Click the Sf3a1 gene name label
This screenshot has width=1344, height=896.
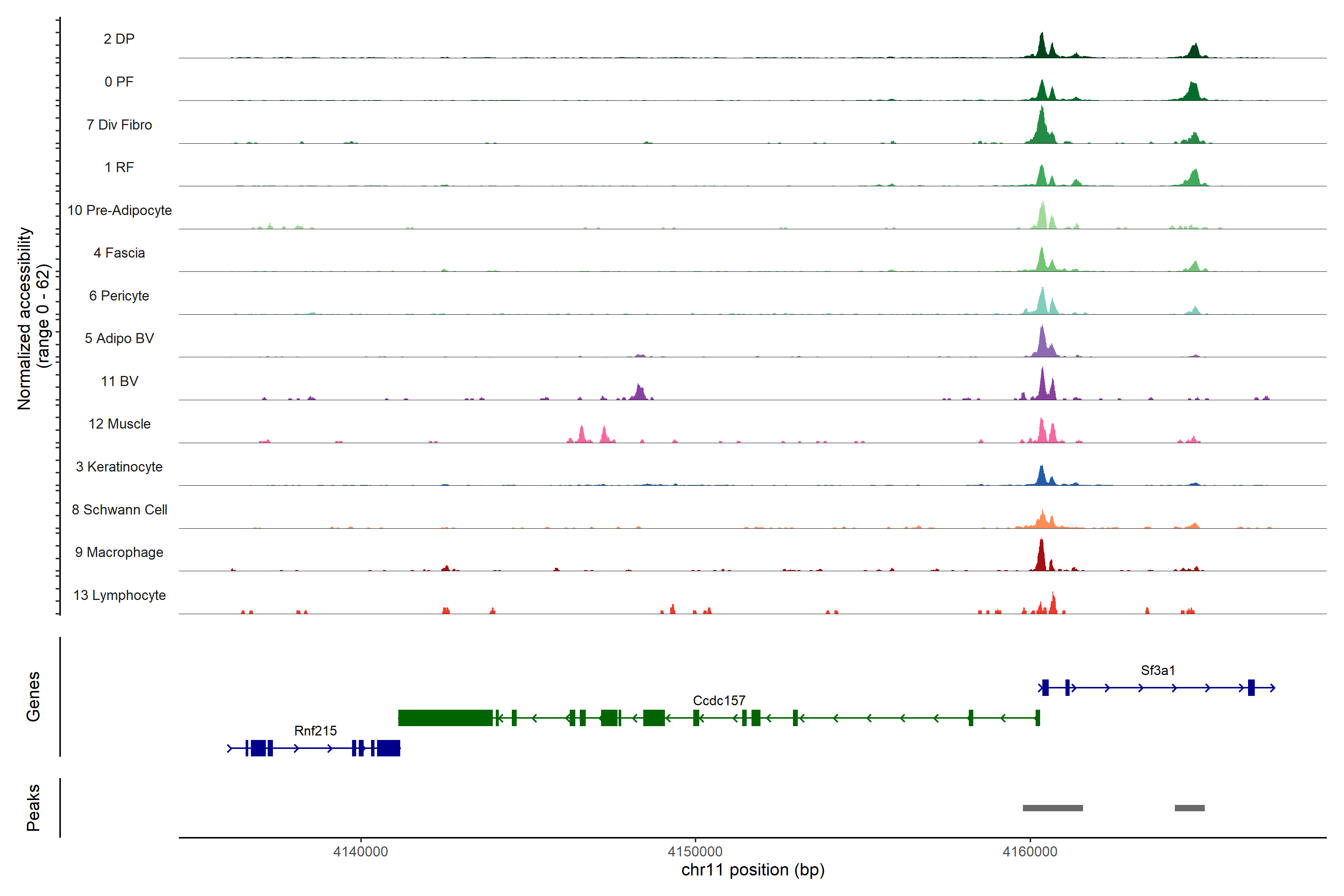(1158, 670)
